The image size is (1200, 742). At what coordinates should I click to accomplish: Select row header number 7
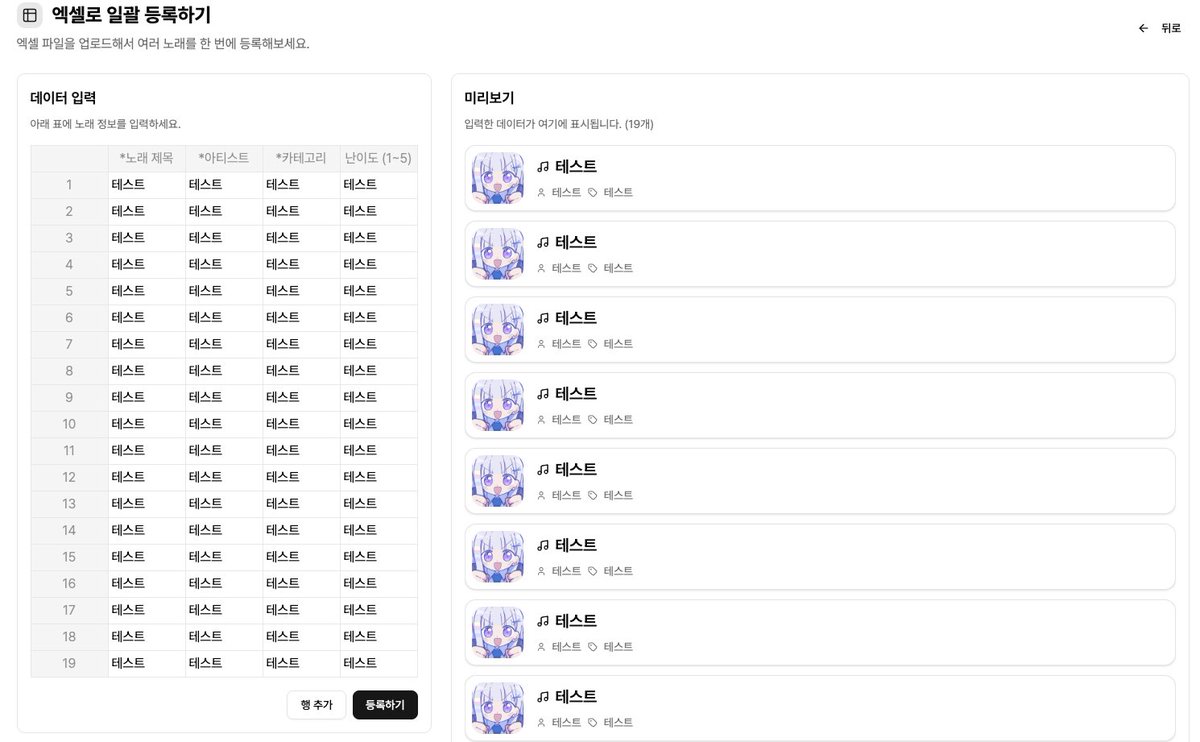click(x=69, y=344)
